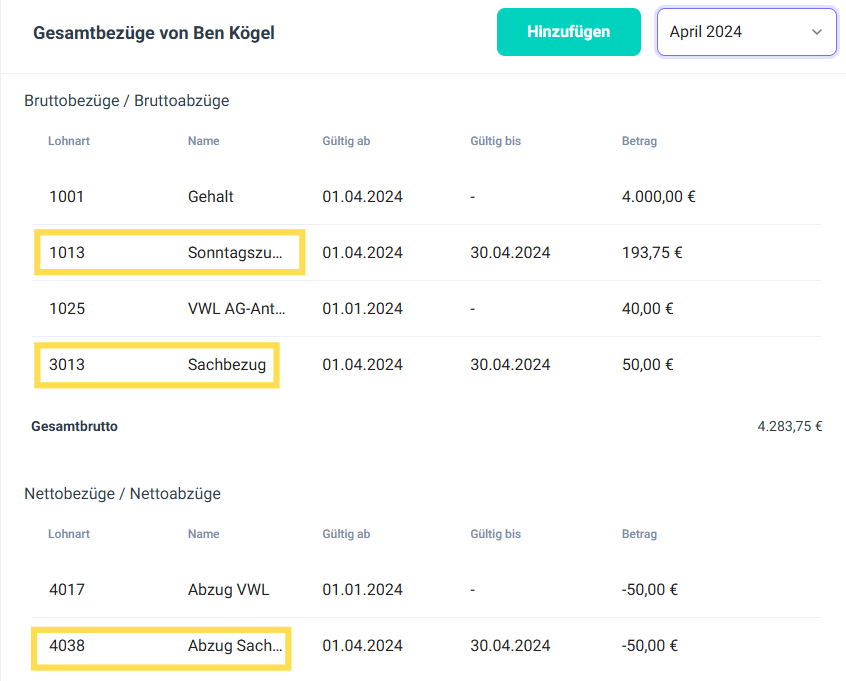
Task: Click the Lohnart column header in Bruttobezüge
Action: (x=69, y=141)
